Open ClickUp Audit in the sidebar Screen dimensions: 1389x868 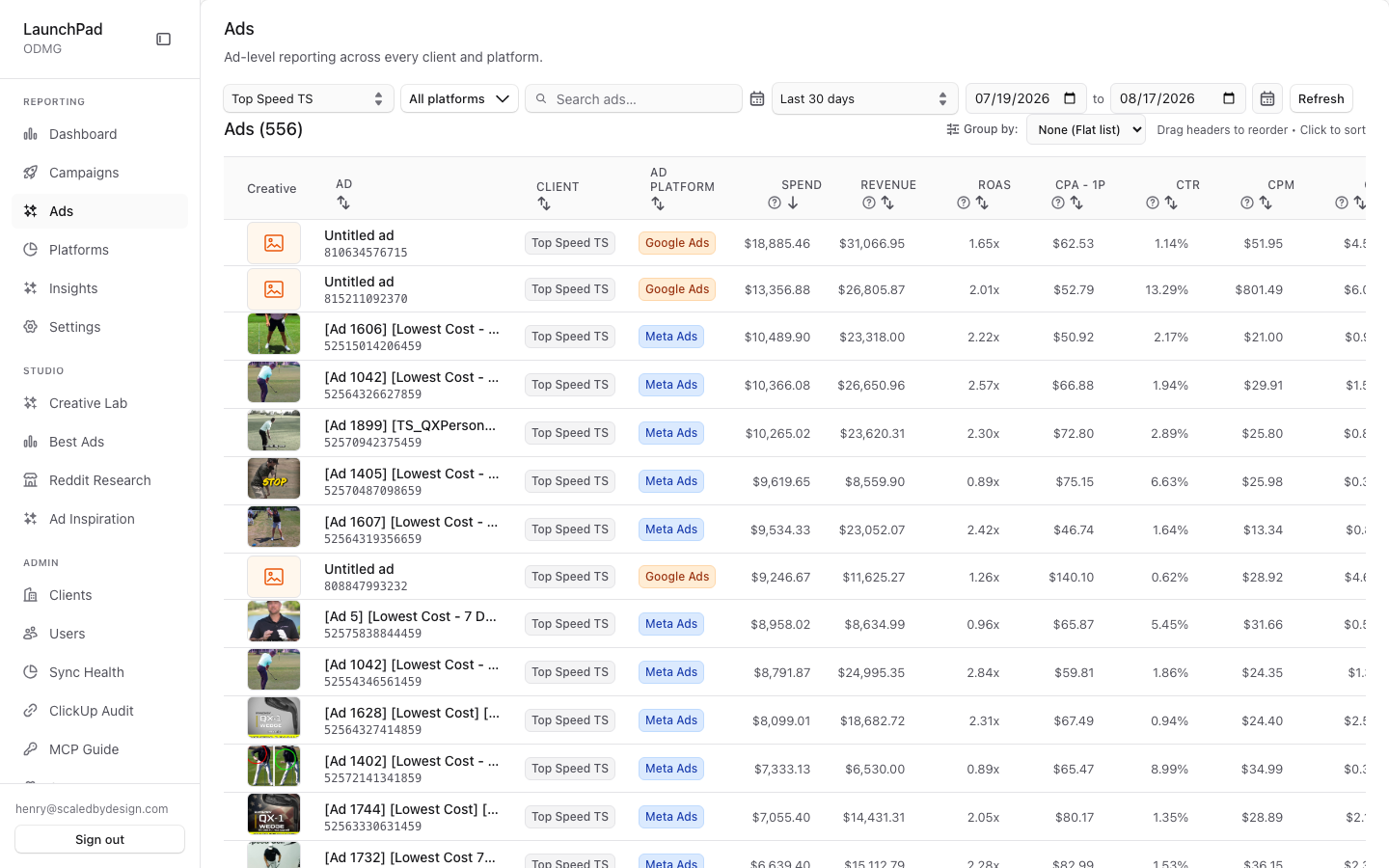[100, 711]
